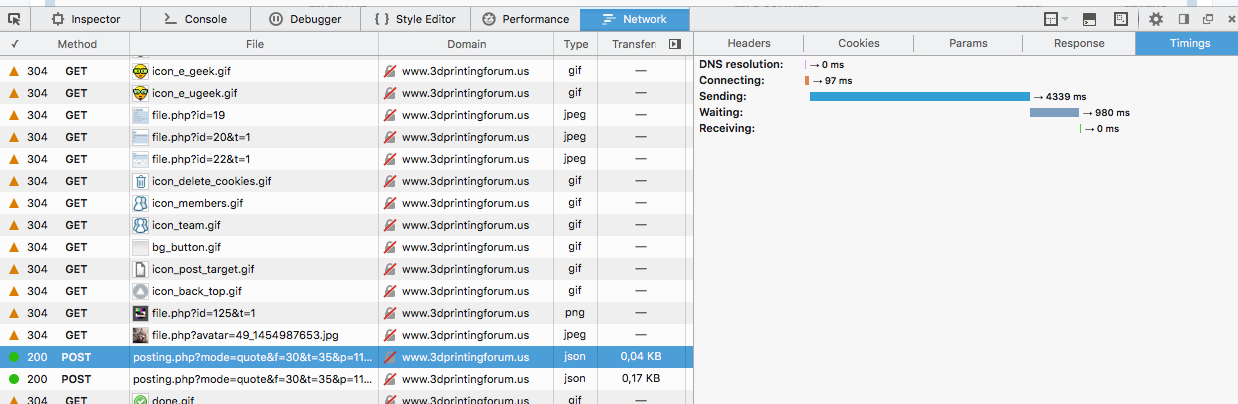Sort requests by Method column
This screenshot has width=1238, height=404.
coord(77,44)
